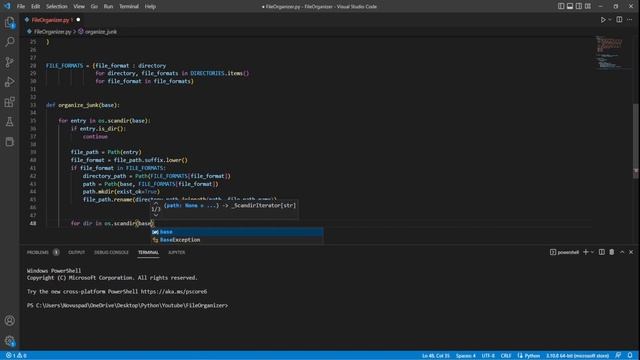Open launch profile dropdown next to plus
The image size is (640, 360).
[592, 252]
